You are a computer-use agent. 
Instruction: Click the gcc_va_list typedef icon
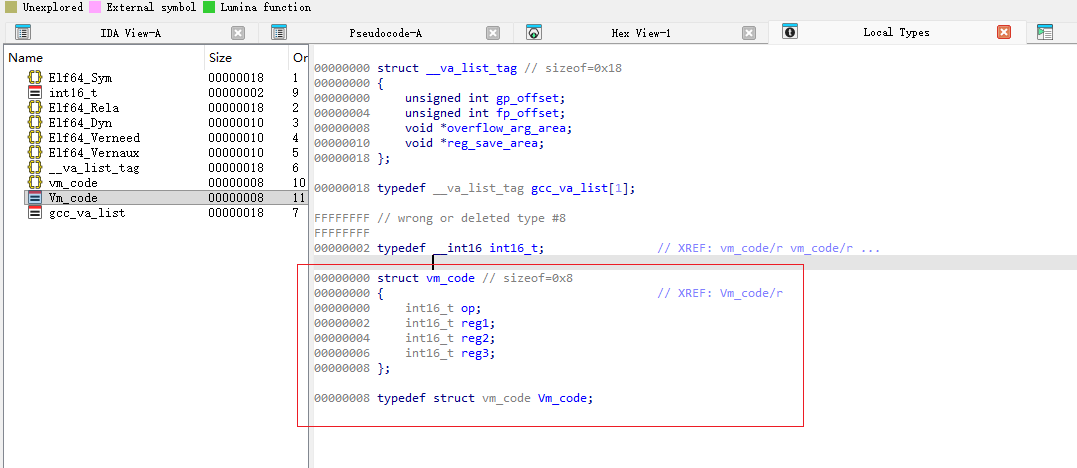(x=34, y=213)
